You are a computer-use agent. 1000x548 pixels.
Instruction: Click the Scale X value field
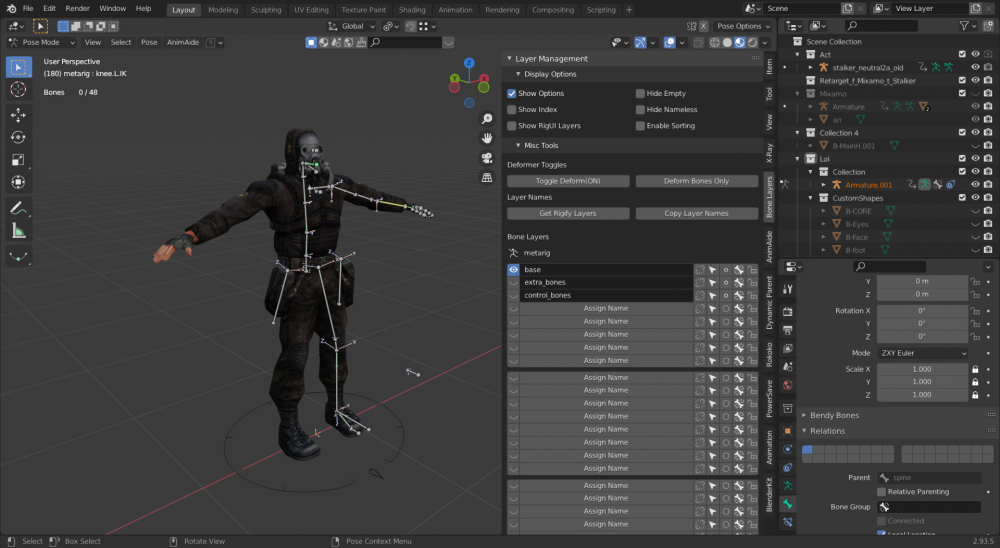[922, 369]
